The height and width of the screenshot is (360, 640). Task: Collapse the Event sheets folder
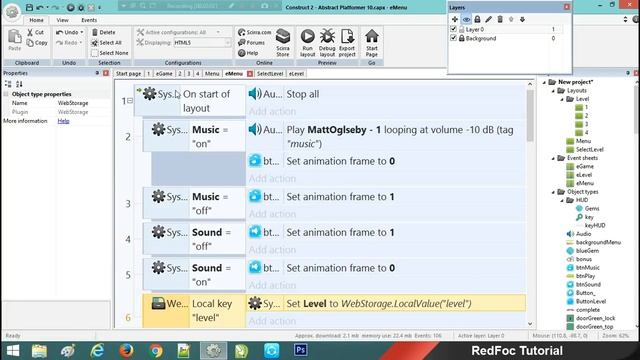(x=553, y=158)
